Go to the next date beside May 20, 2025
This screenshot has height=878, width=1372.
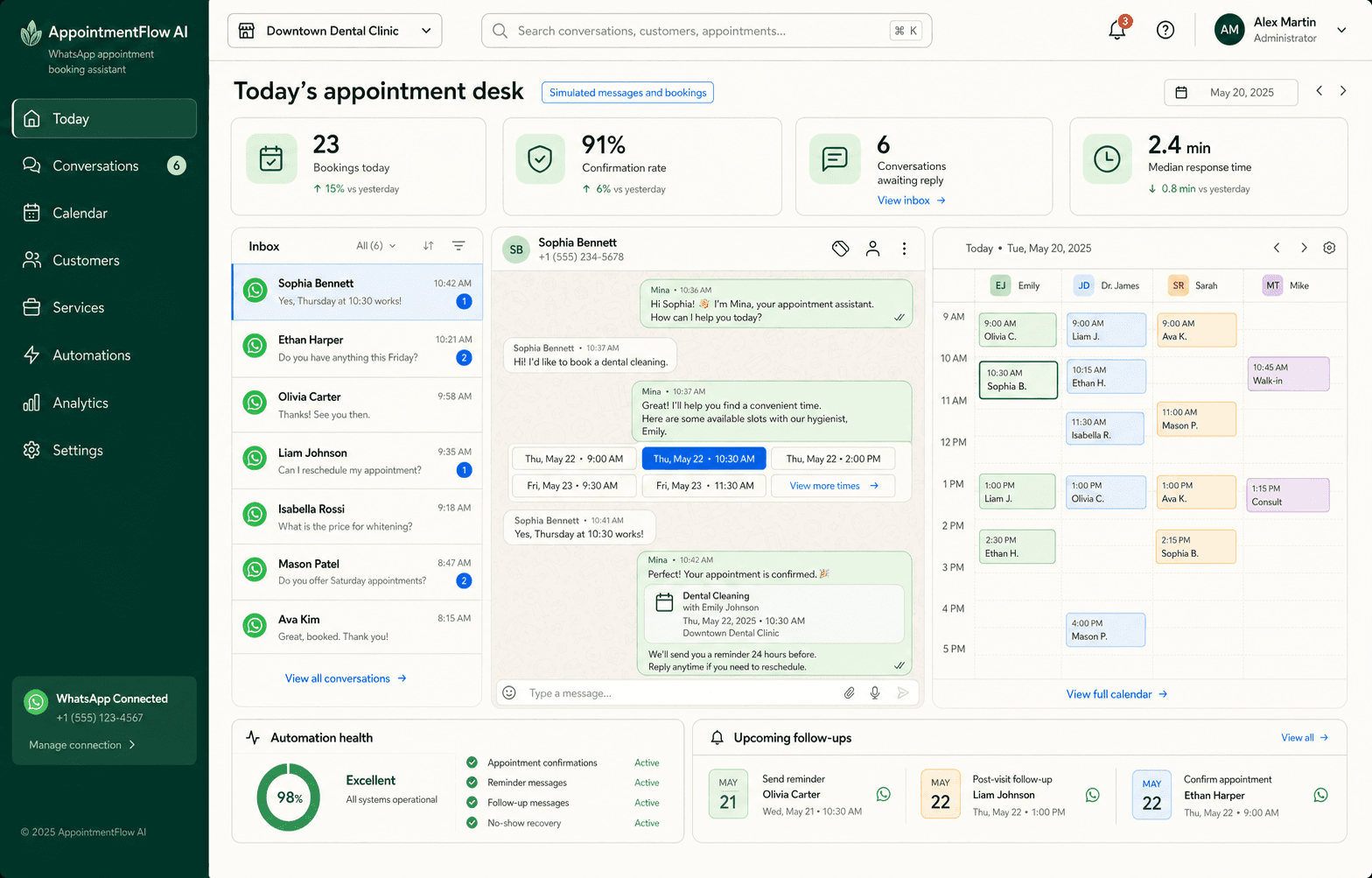(1343, 91)
